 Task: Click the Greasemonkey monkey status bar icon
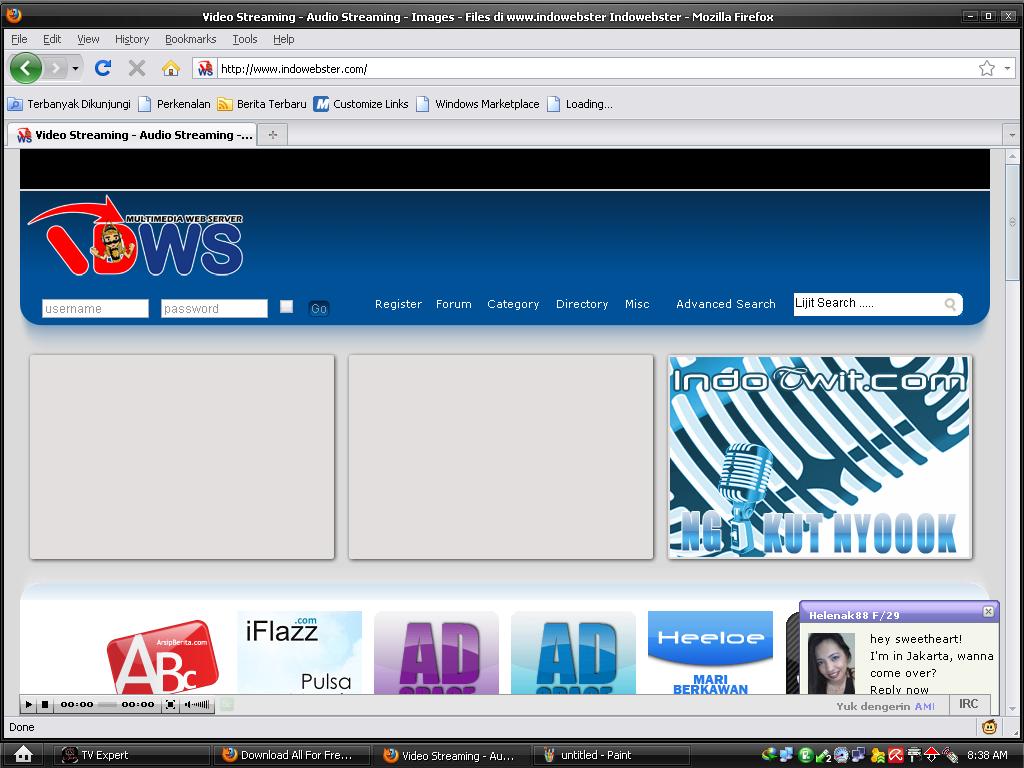tap(989, 726)
